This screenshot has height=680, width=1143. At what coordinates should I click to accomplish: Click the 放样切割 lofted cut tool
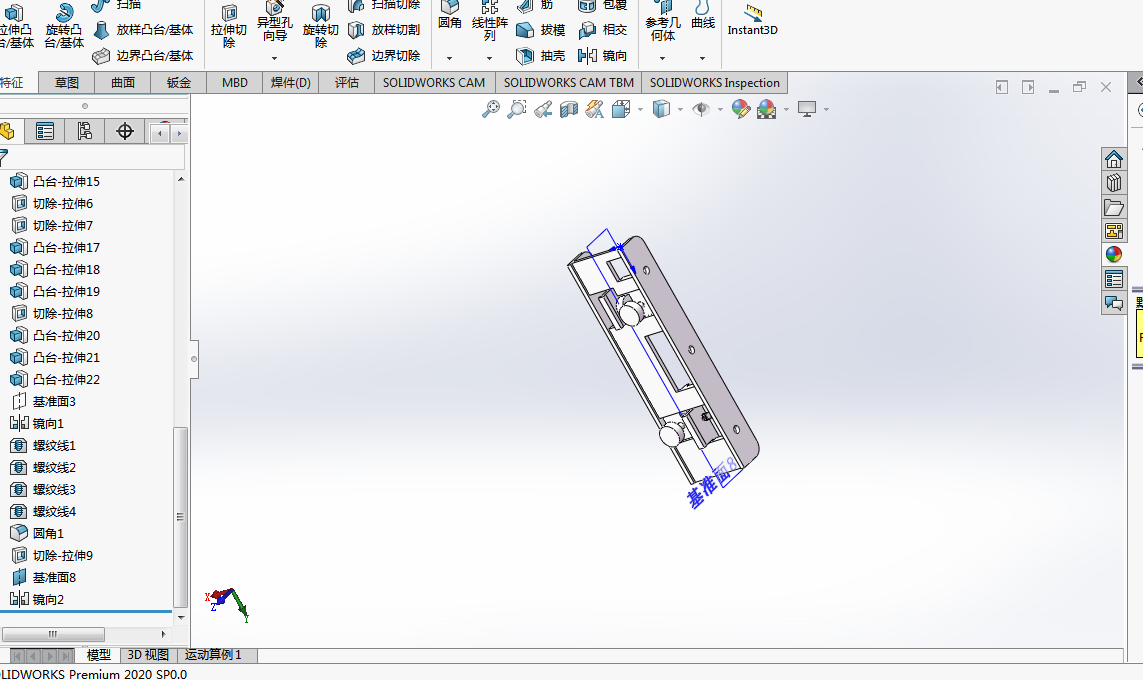pyautogui.click(x=384, y=30)
